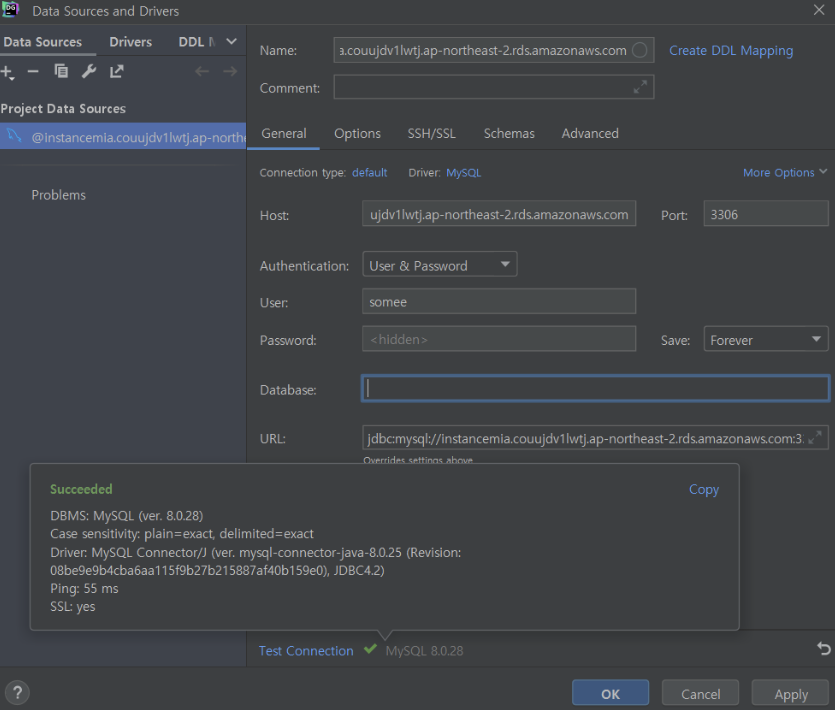835x710 pixels.
Task: Navigate back with left arrow
Action: (202, 71)
